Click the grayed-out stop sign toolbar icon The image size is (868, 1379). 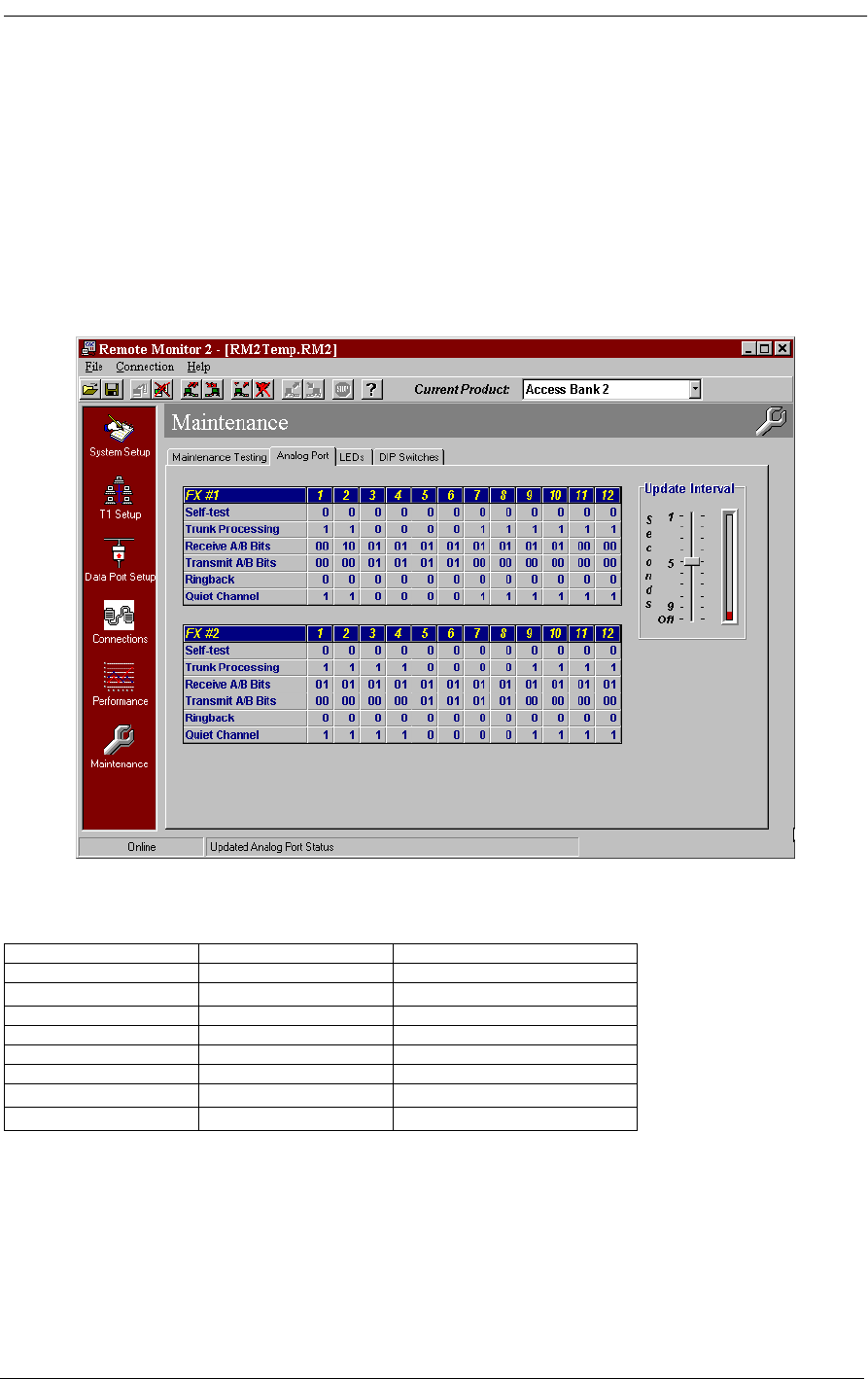[342, 389]
